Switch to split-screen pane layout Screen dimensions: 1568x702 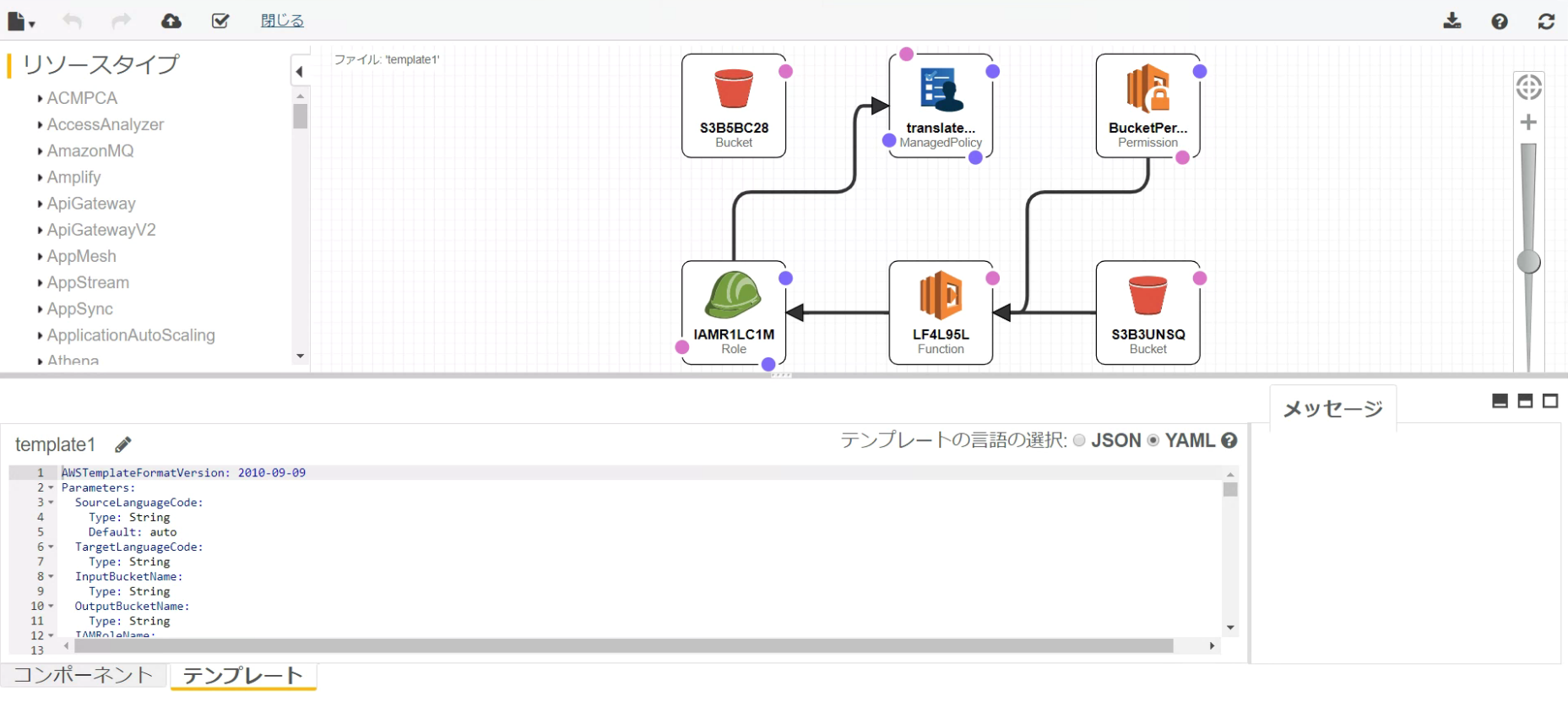click(1525, 401)
